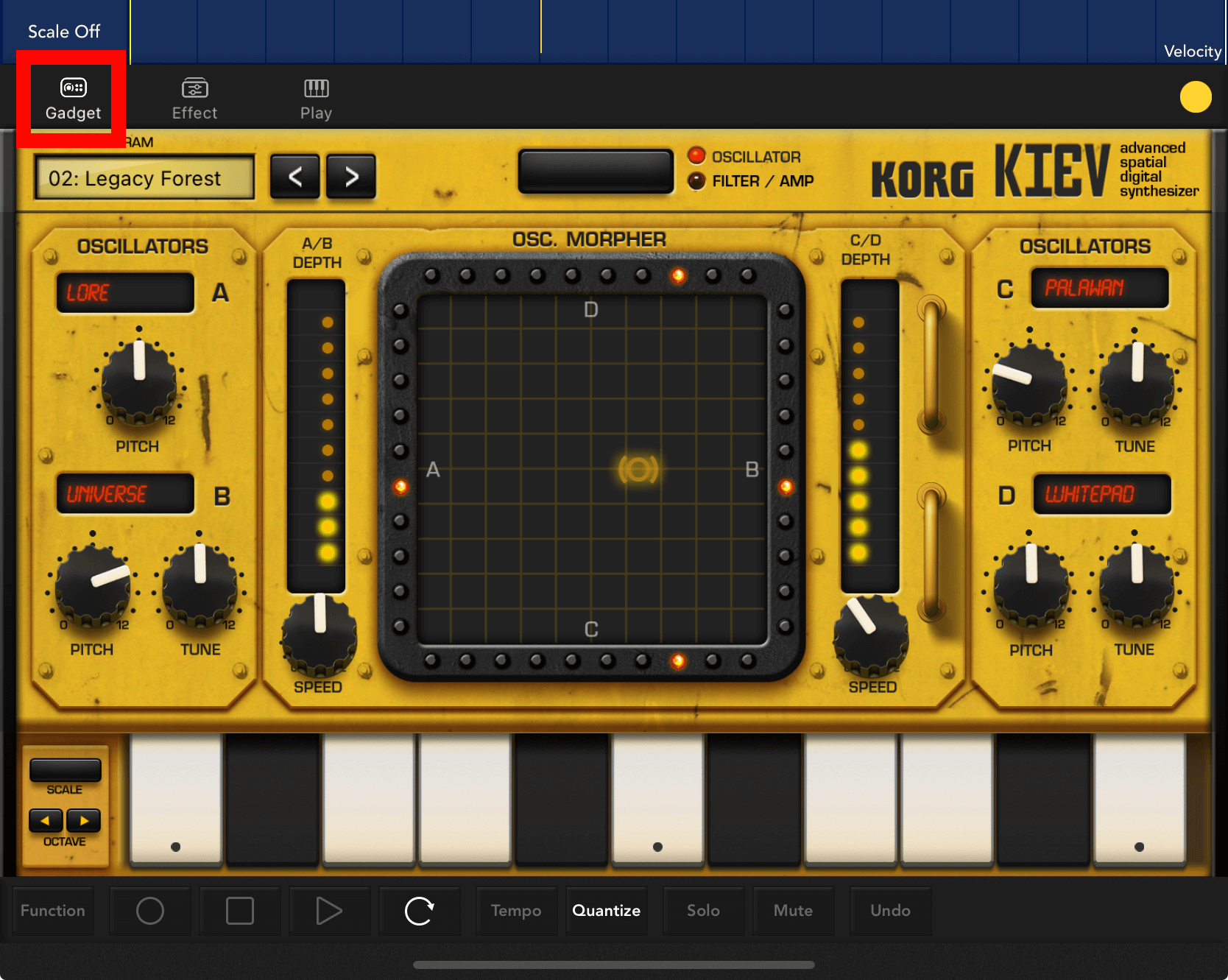Shift octave down with left arrow

click(x=46, y=820)
